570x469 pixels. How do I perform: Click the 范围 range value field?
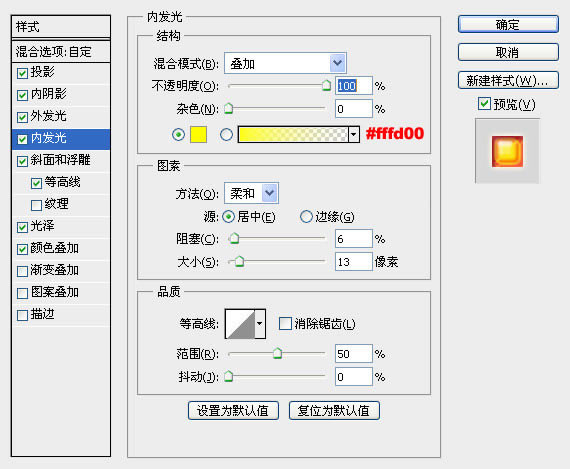(354, 354)
